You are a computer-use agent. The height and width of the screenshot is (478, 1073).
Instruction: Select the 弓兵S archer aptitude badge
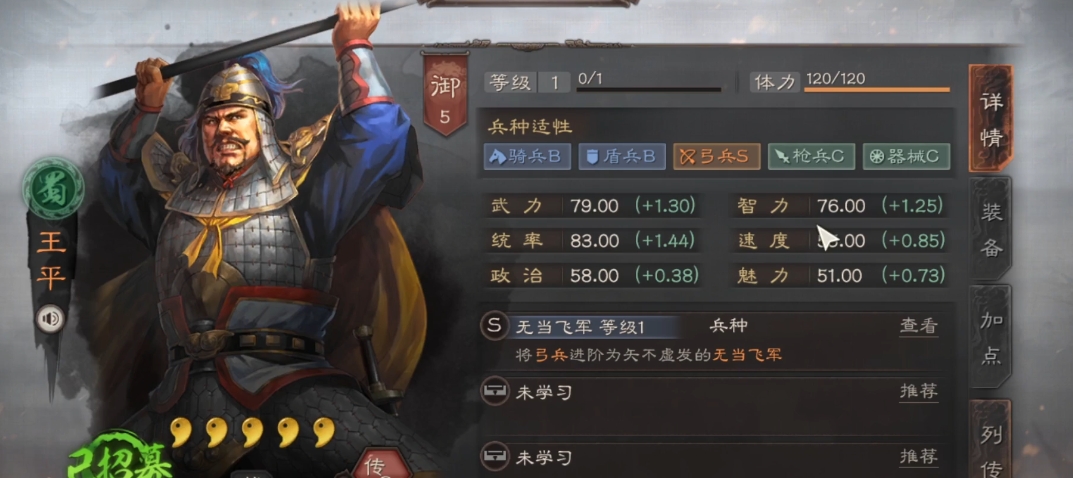(x=716, y=157)
